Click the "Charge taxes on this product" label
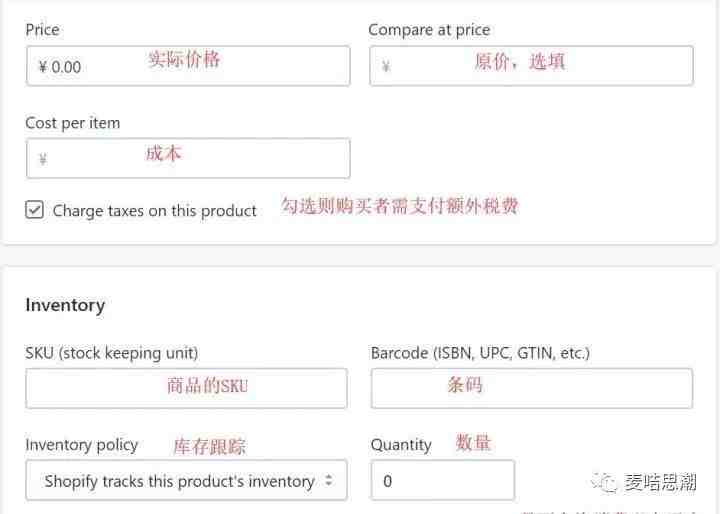Screen dimensions: 720x514 (155, 211)
